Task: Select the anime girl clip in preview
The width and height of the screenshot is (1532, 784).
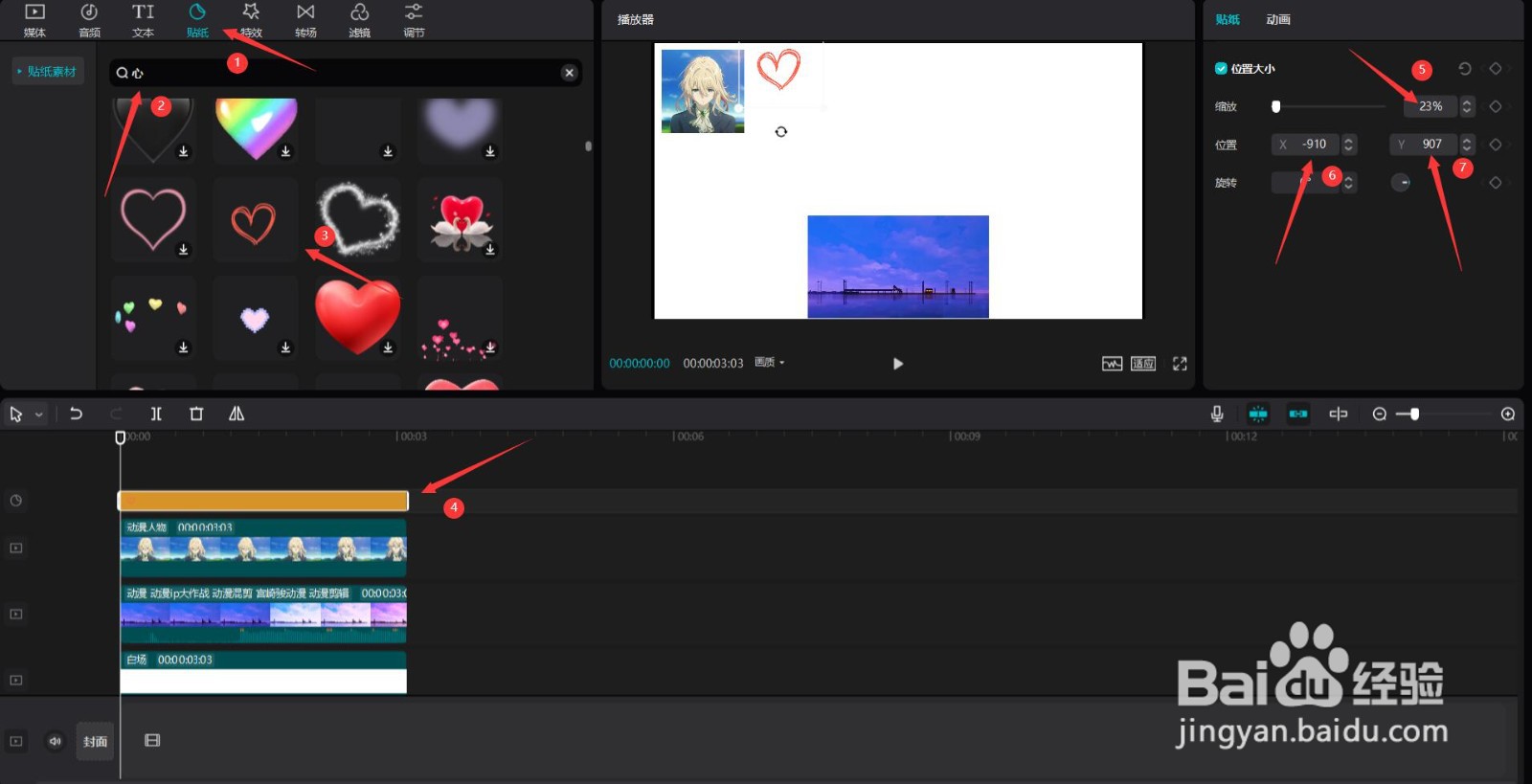Action: pos(703,91)
